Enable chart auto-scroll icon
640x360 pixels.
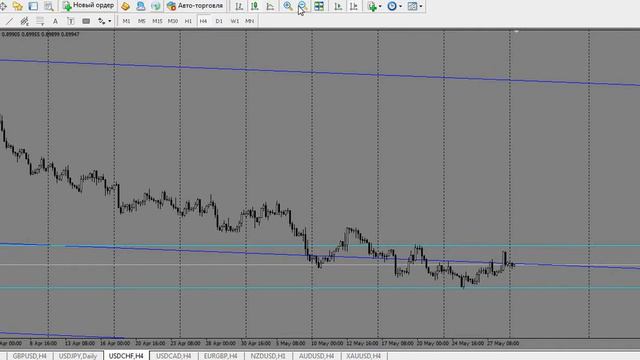(338, 6)
